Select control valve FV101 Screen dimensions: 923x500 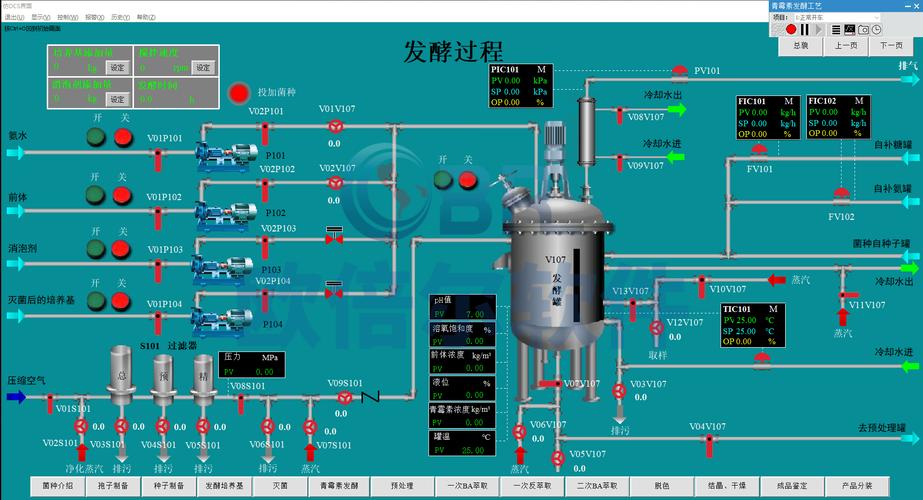coord(760,152)
